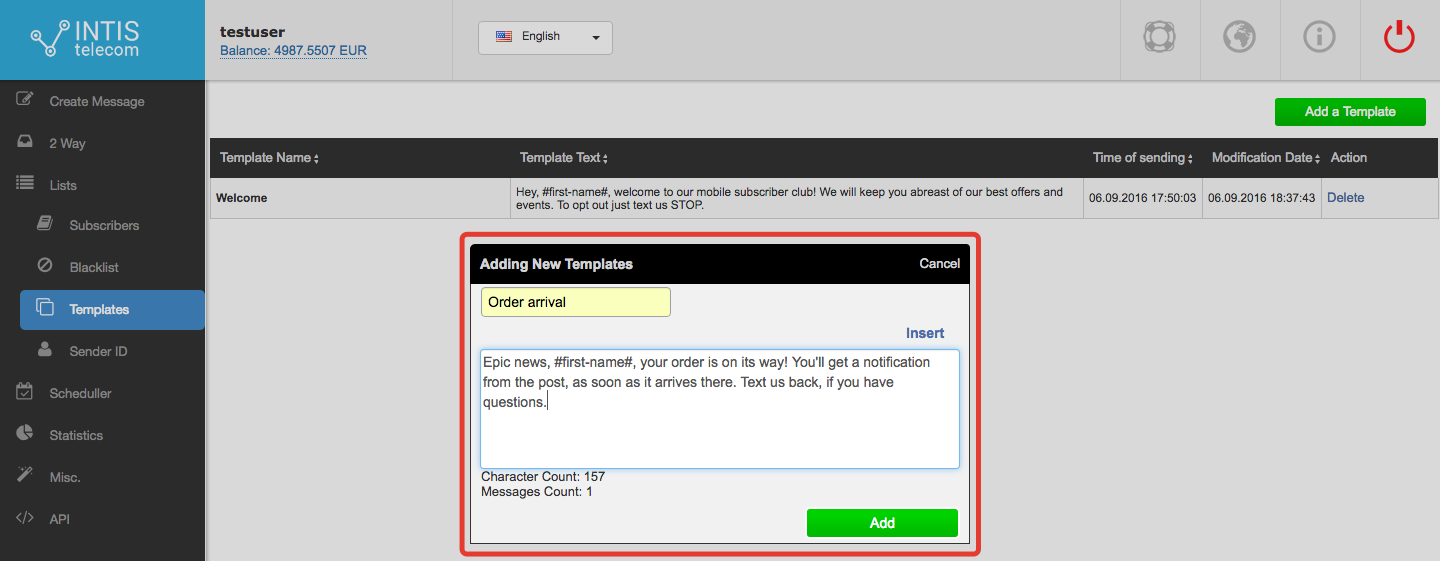The height and width of the screenshot is (561, 1440).
Task: Click the Welcome template text cell
Action: 797,198
